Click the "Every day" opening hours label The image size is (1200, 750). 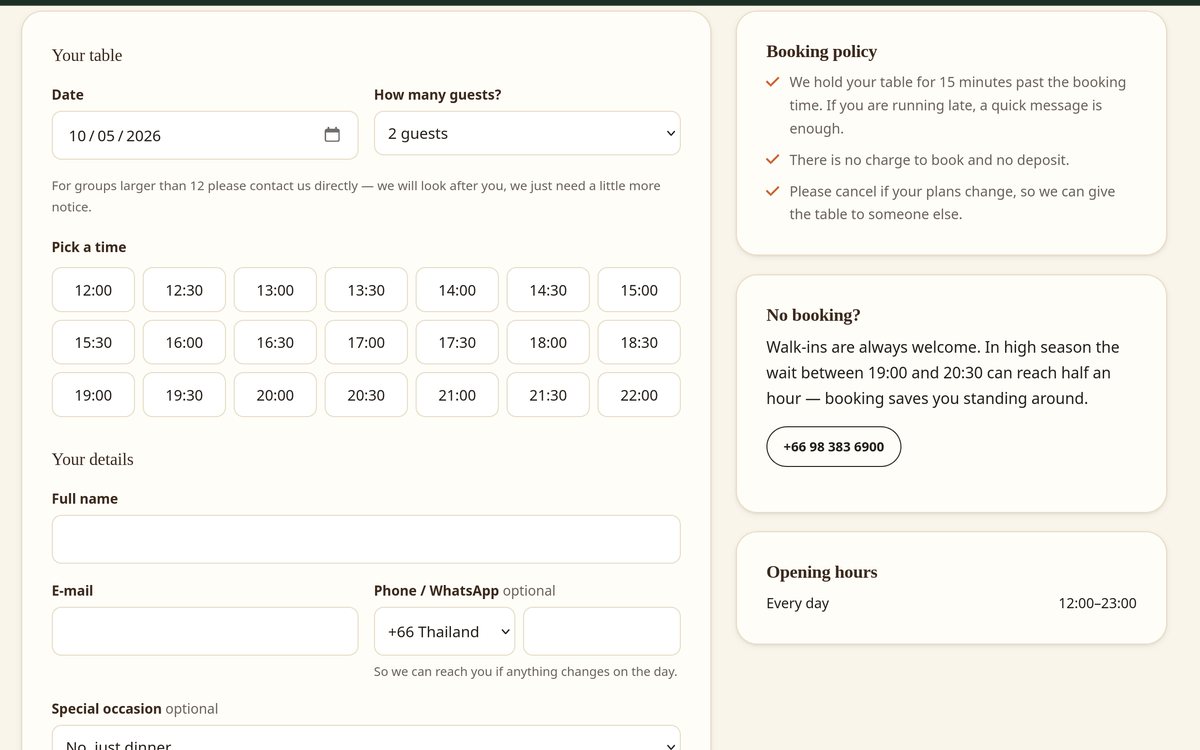point(798,603)
